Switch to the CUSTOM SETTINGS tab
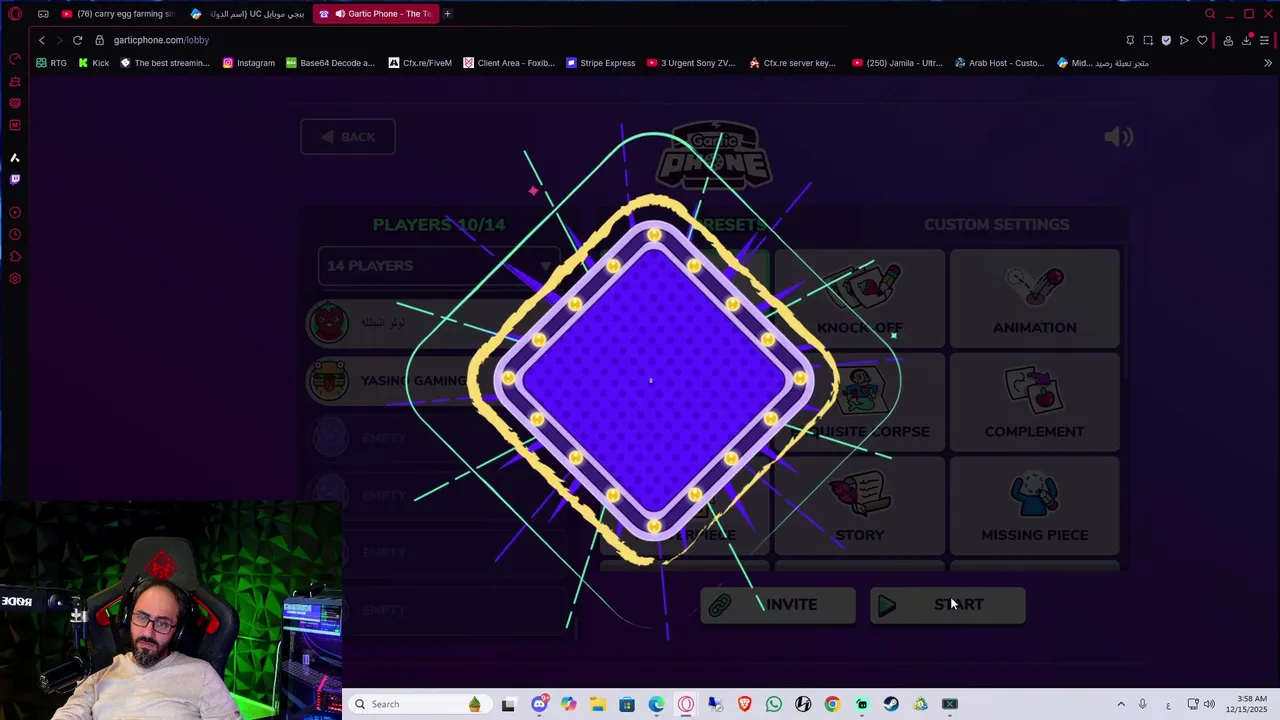The height and width of the screenshot is (720, 1280). (x=996, y=224)
